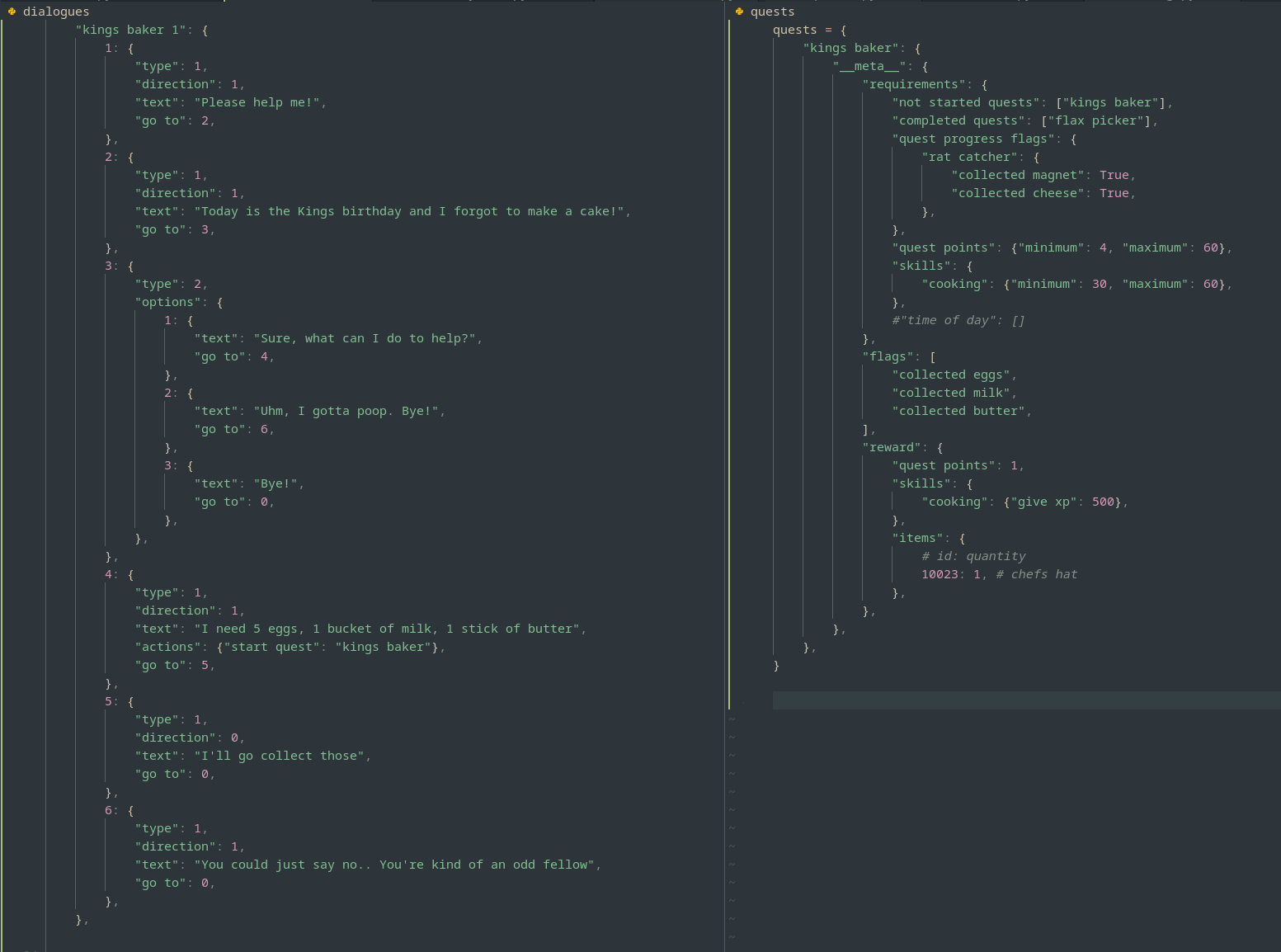Click the "cooking" minimum 30 line
Screen dimensions: 1281x952
(x=1077, y=284)
